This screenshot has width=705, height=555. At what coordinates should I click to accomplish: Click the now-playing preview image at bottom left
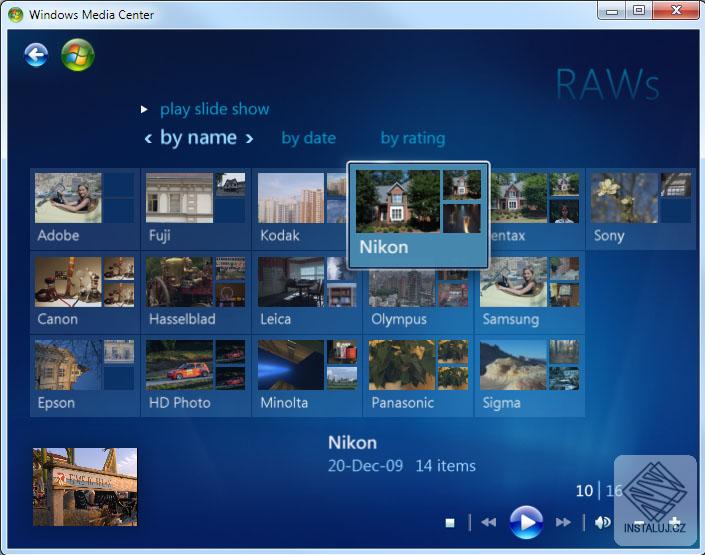(85, 487)
